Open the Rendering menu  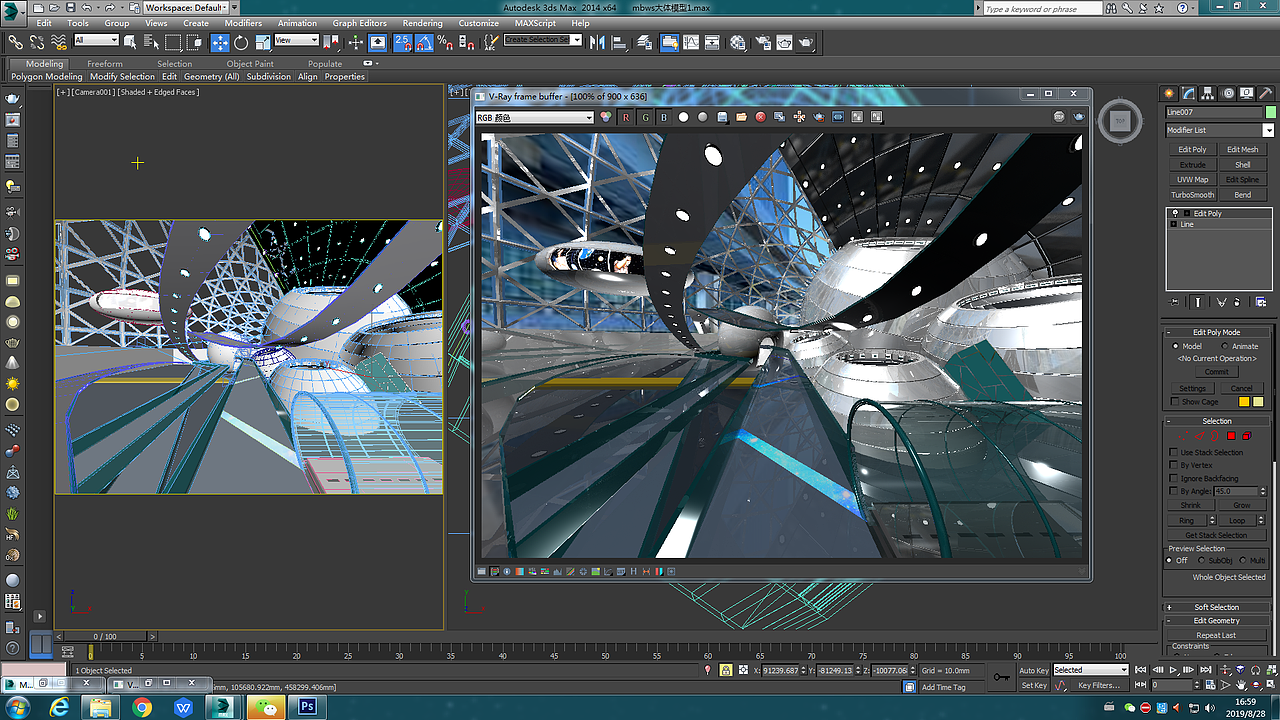point(422,23)
